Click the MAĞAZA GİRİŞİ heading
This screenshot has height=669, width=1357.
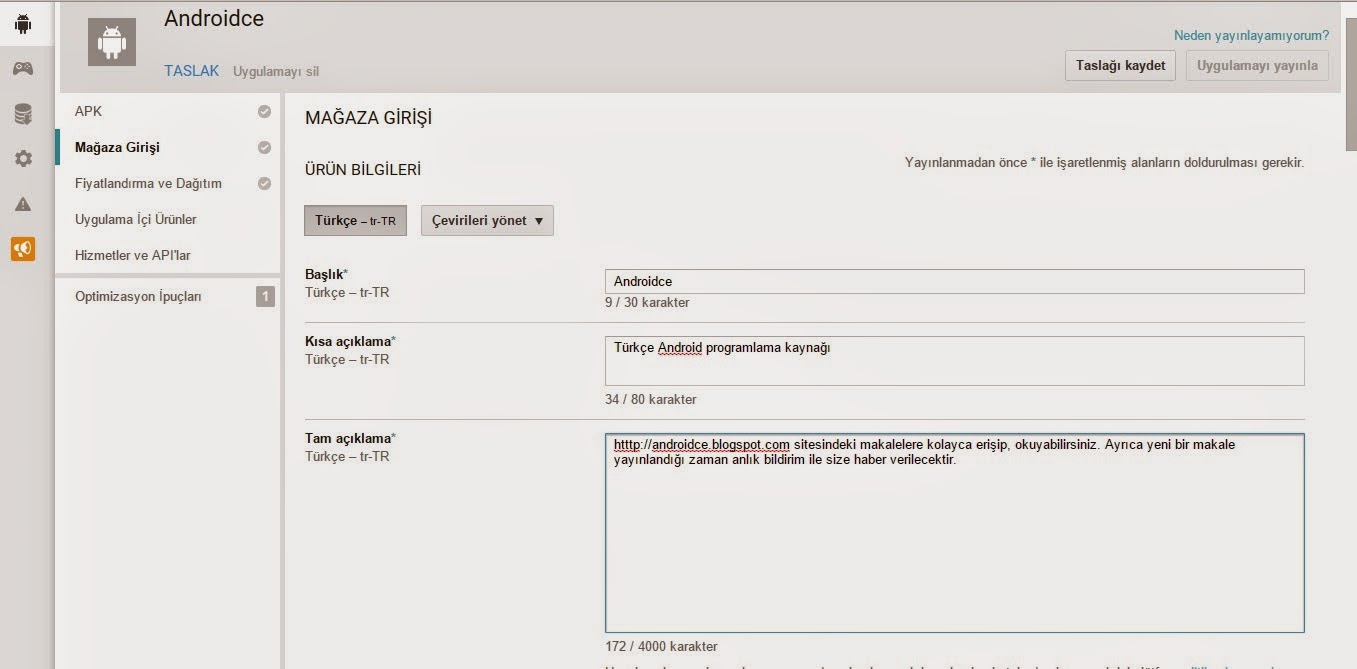coord(368,118)
